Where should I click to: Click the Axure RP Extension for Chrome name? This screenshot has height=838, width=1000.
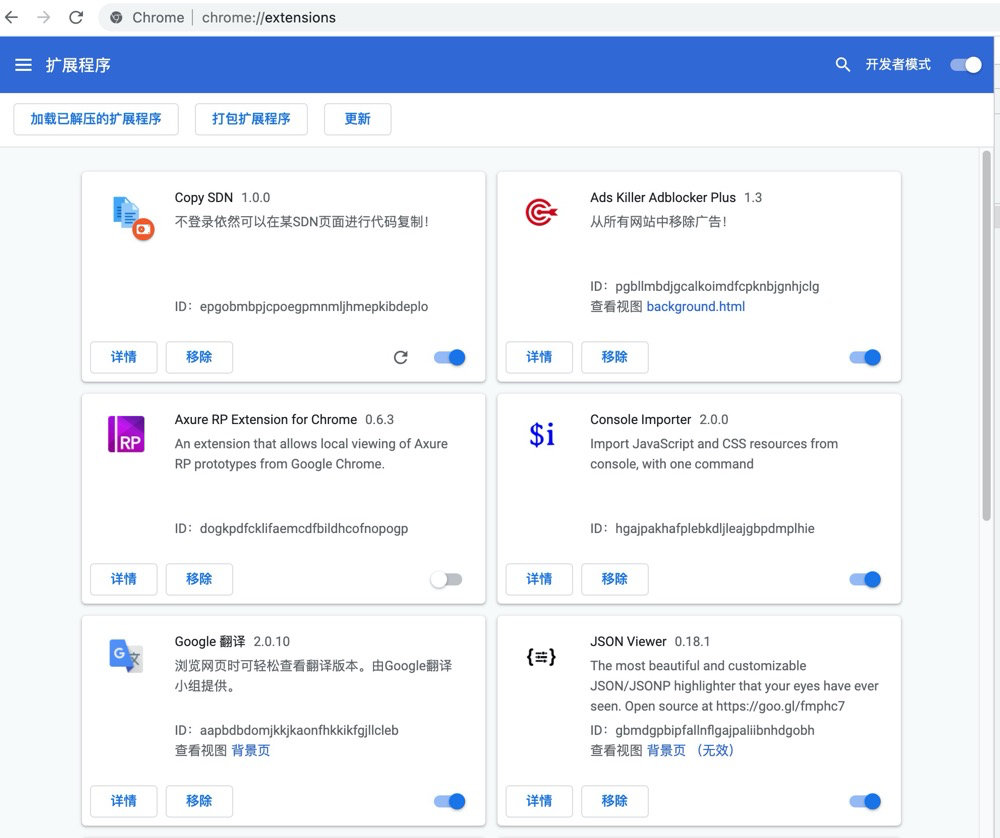pyautogui.click(x=266, y=420)
